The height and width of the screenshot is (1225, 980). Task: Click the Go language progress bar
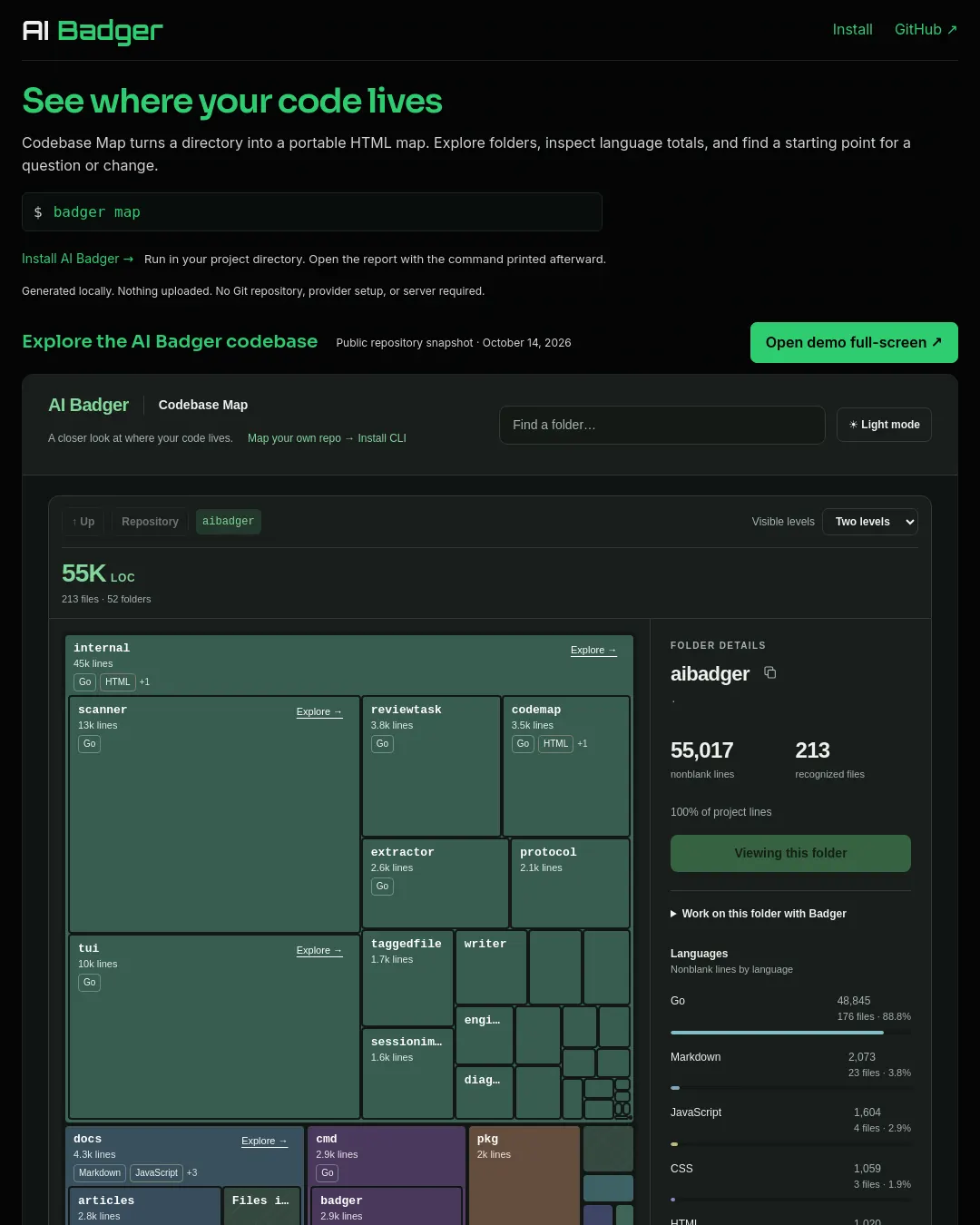(790, 1033)
